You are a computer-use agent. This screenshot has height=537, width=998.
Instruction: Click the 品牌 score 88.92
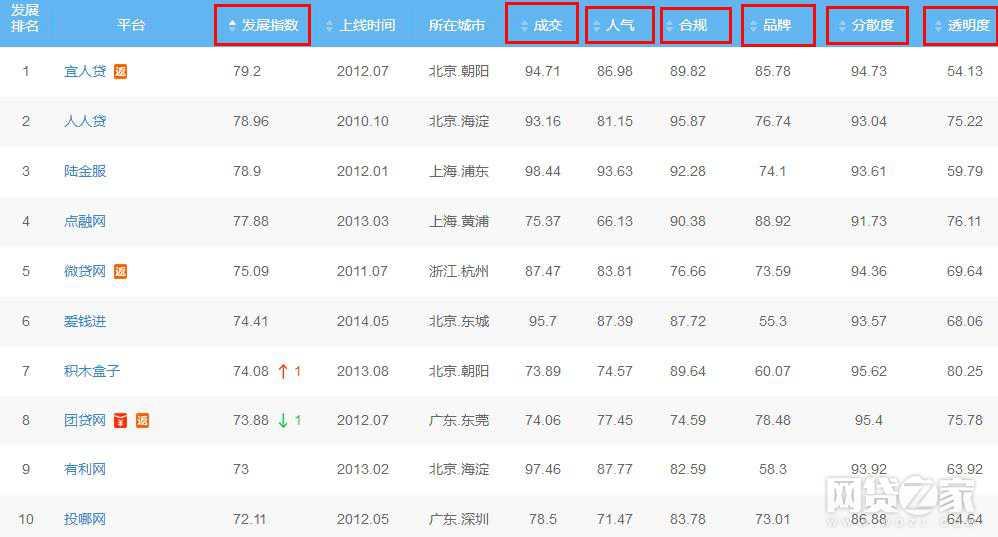773,221
